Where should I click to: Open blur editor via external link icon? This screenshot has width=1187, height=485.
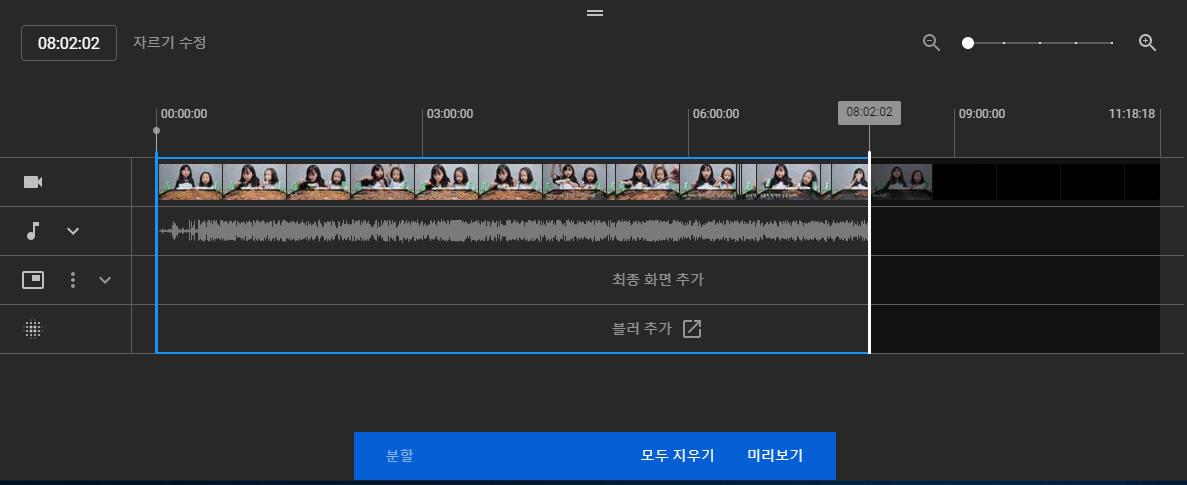pyautogui.click(x=692, y=329)
